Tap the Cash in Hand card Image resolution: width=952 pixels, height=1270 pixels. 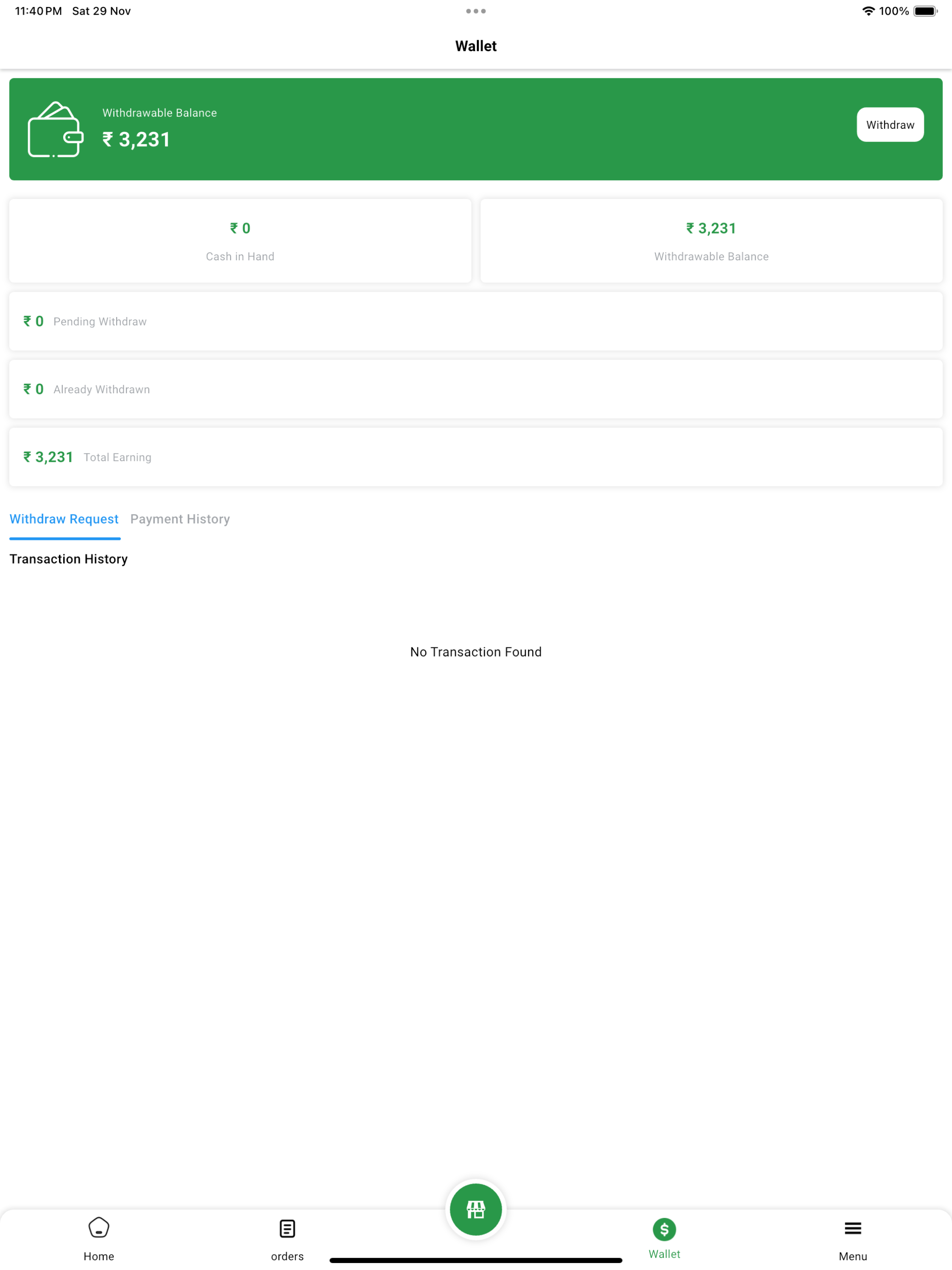240,240
